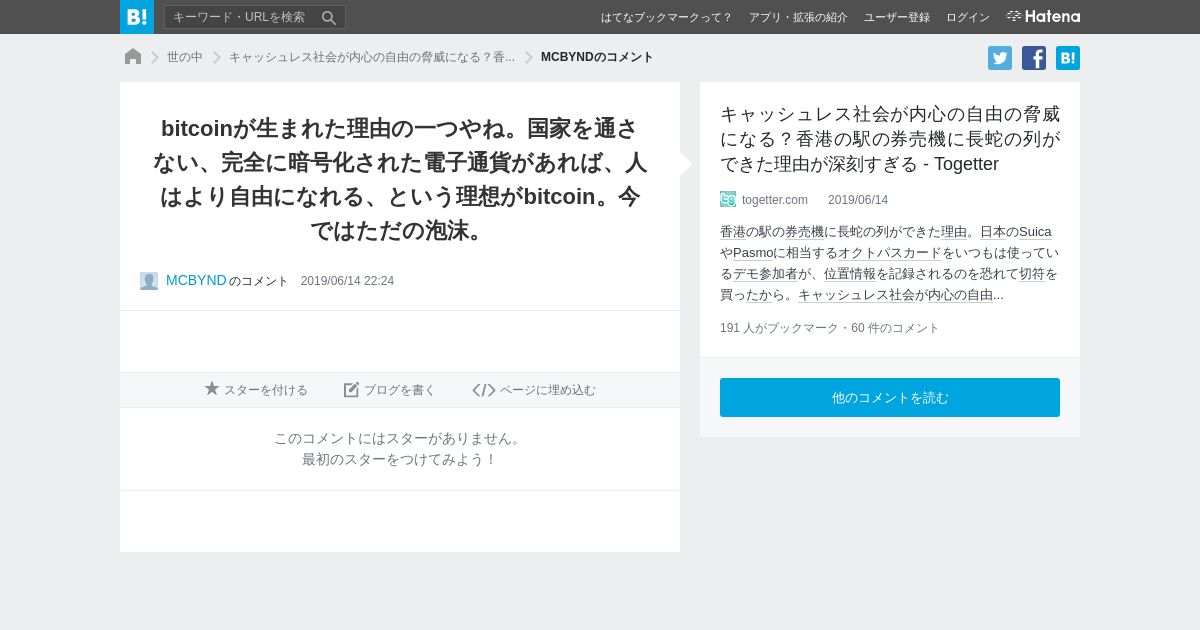Viewport: 1200px width, 630px height.
Task: Click the search magnifier icon
Action: pos(328,17)
